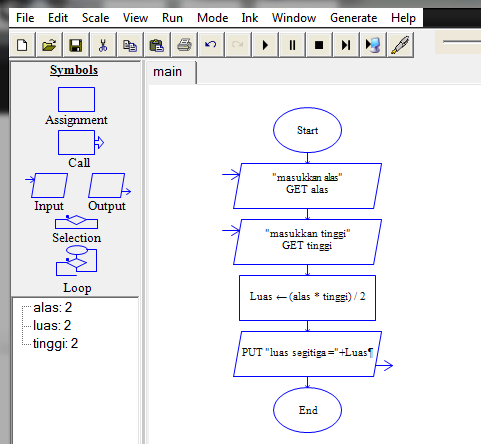The height and width of the screenshot is (444, 481).
Task: Open the Edit menu
Action: pos(58,18)
